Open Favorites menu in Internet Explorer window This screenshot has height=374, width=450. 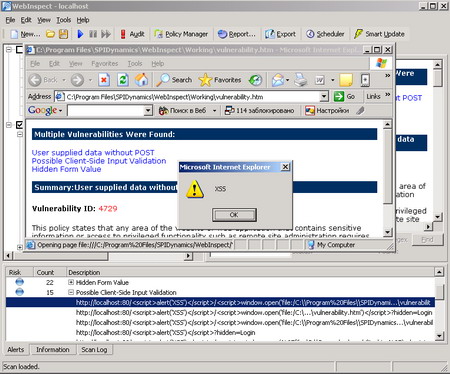[x=105, y=63]
